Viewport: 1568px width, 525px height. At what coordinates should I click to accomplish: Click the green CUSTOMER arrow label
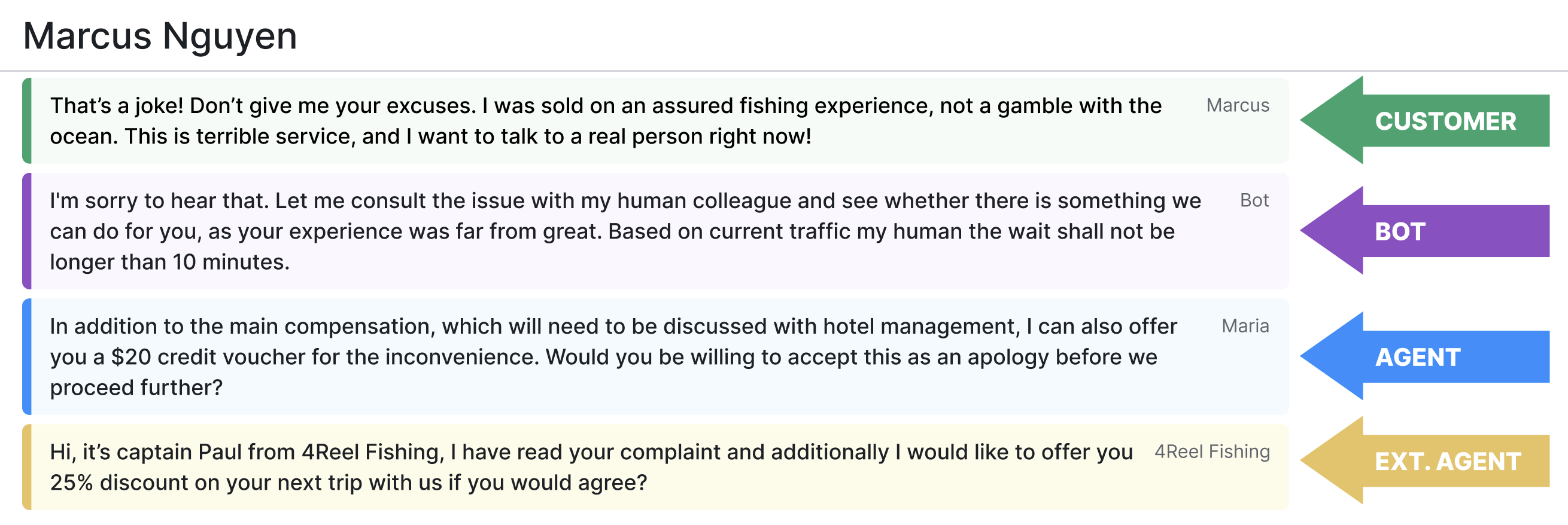(1445, 121)
